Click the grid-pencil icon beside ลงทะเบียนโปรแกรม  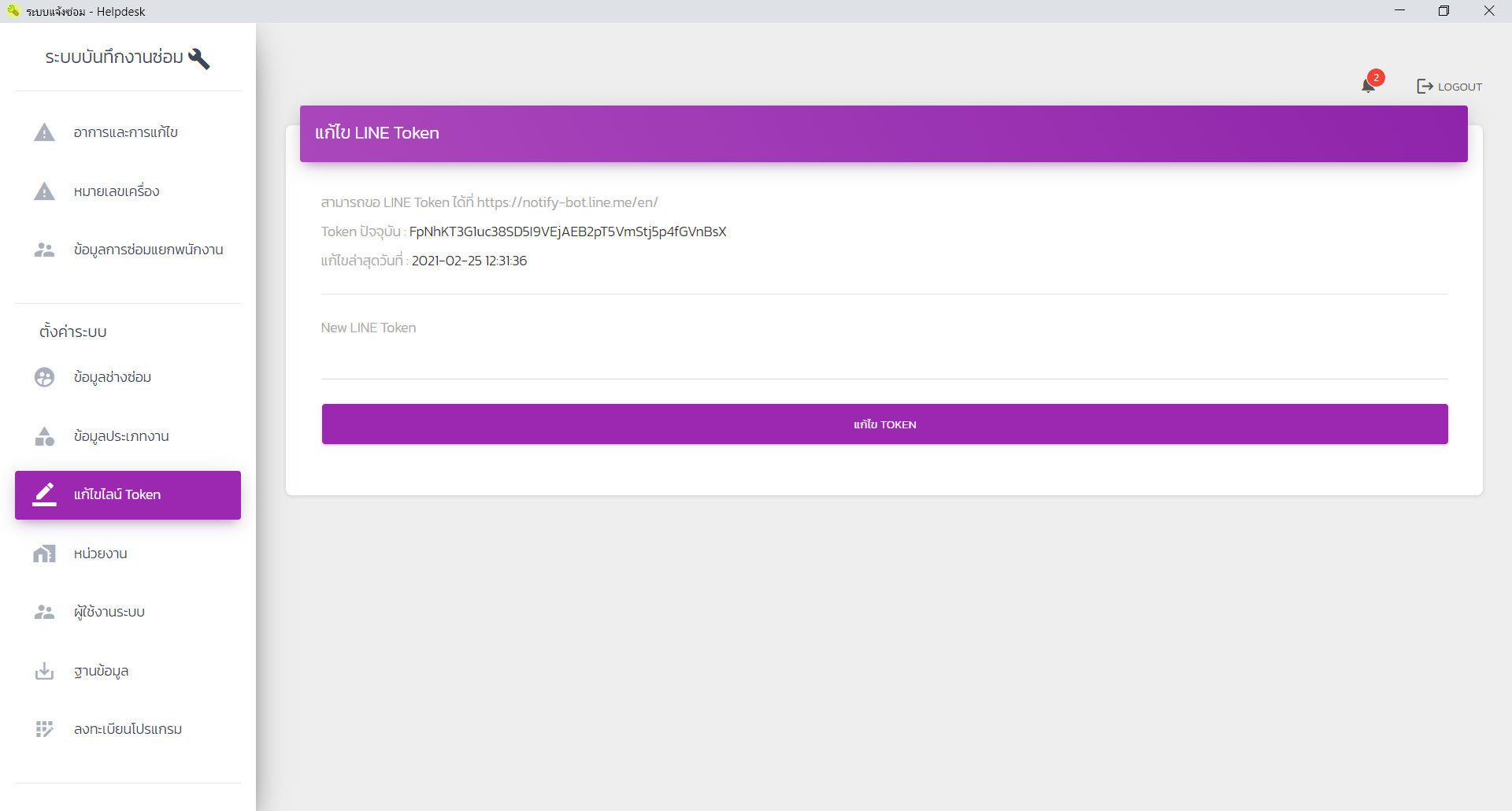click(45, 729)
